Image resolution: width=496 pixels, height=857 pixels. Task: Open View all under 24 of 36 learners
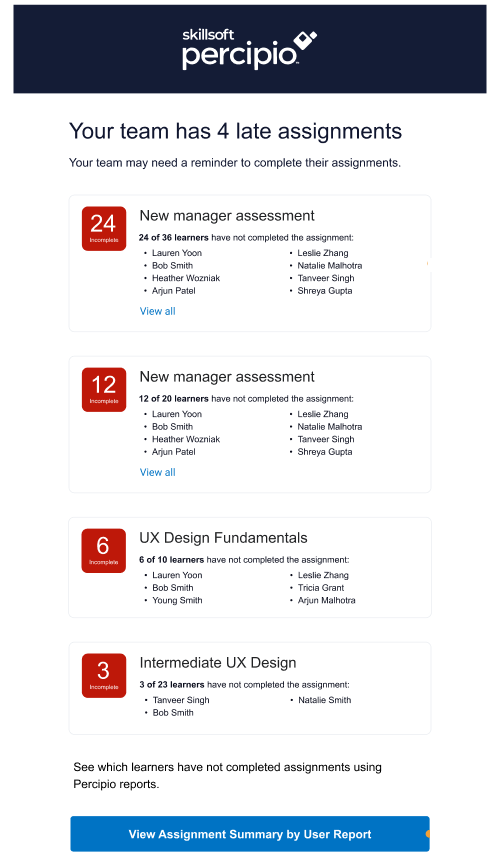pyautogui.click(x=157, y=311)
